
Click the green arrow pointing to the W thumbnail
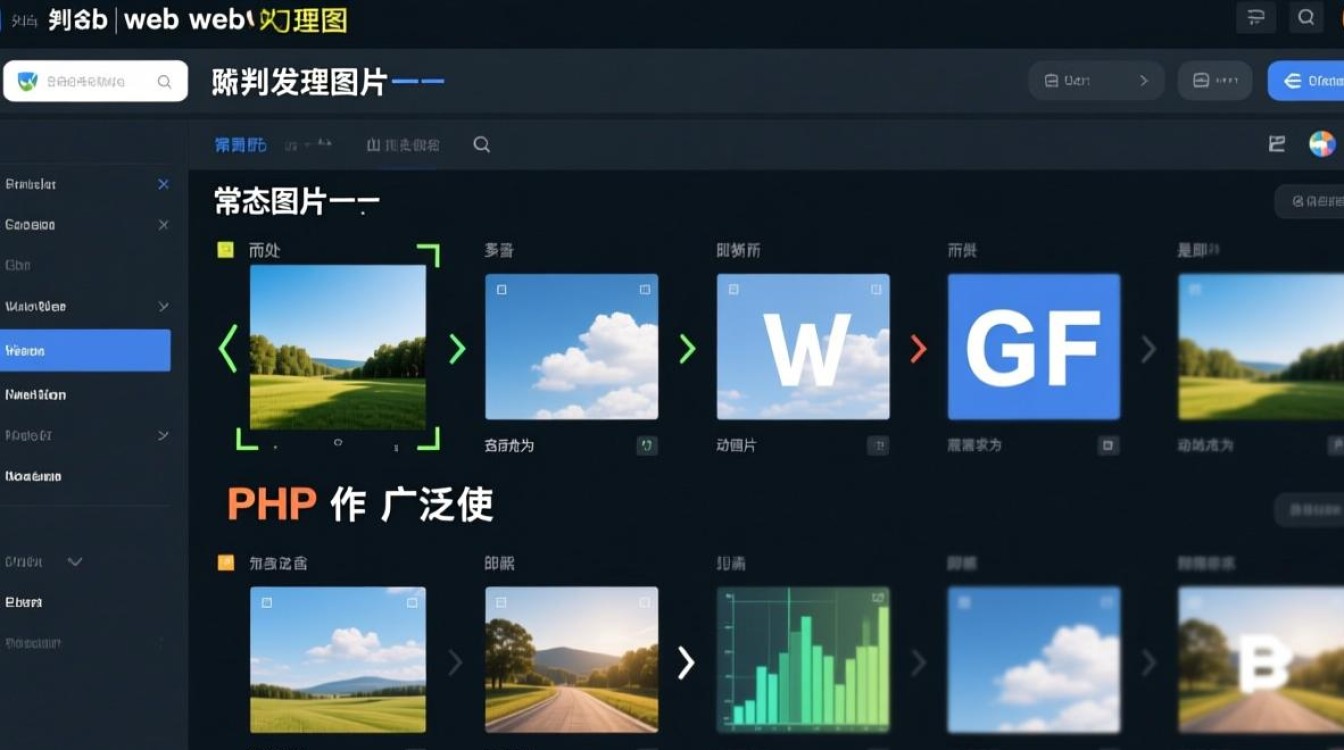click(687, 349)
